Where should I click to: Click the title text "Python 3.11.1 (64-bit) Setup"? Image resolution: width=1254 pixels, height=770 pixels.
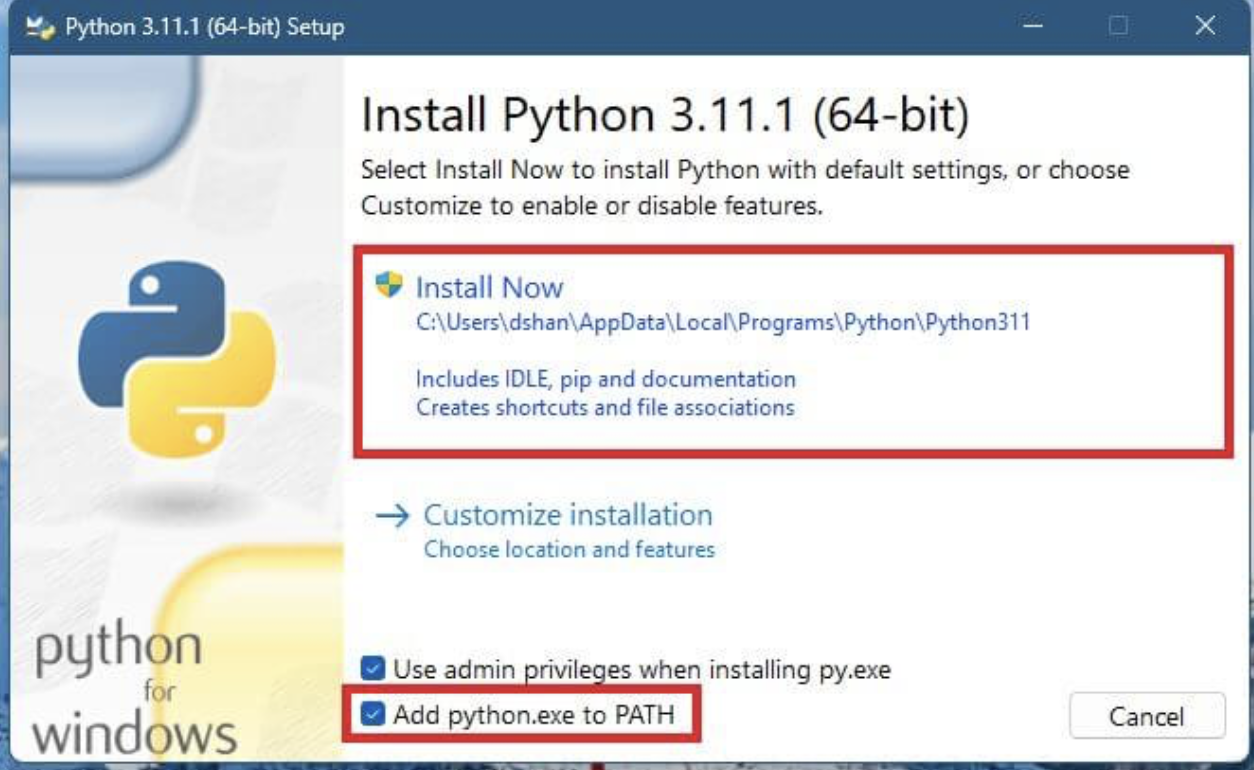[x=205, y=27]
